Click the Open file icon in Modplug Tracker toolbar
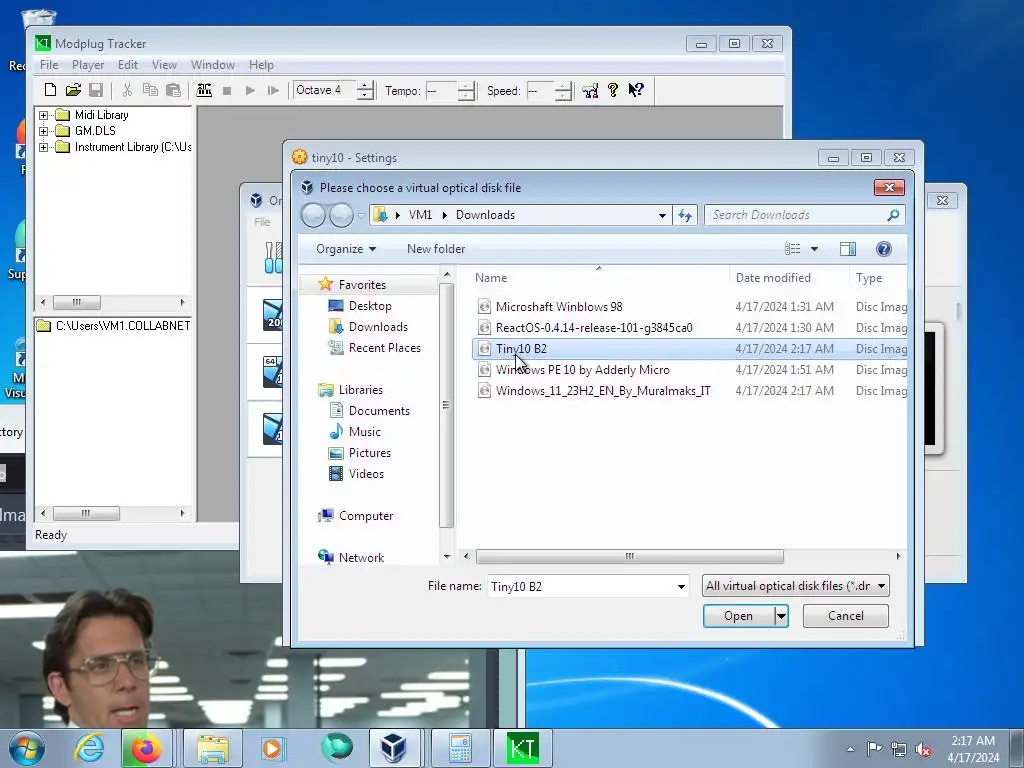Viewport: 1024px width, 768px height. coord(73,90)
